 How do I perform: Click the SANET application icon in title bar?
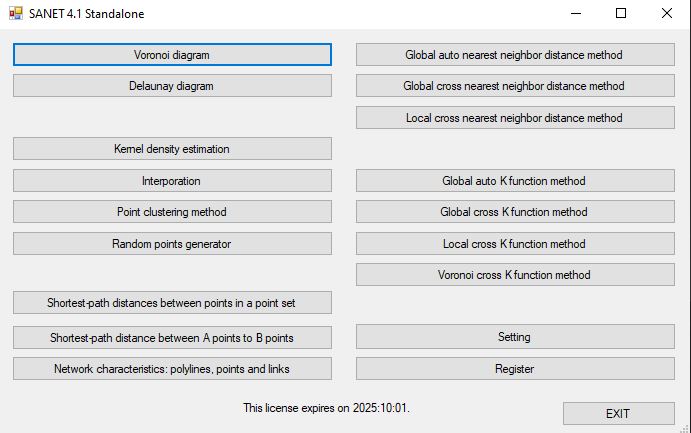pos(16,13)
